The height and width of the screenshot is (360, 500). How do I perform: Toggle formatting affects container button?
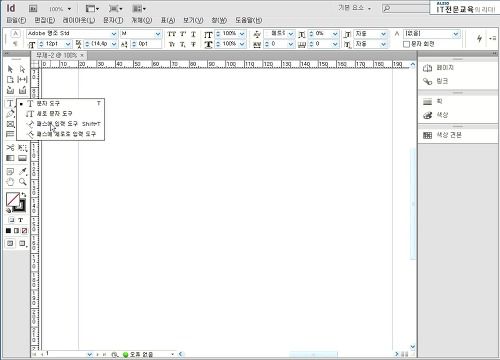[x=12, y=220]
